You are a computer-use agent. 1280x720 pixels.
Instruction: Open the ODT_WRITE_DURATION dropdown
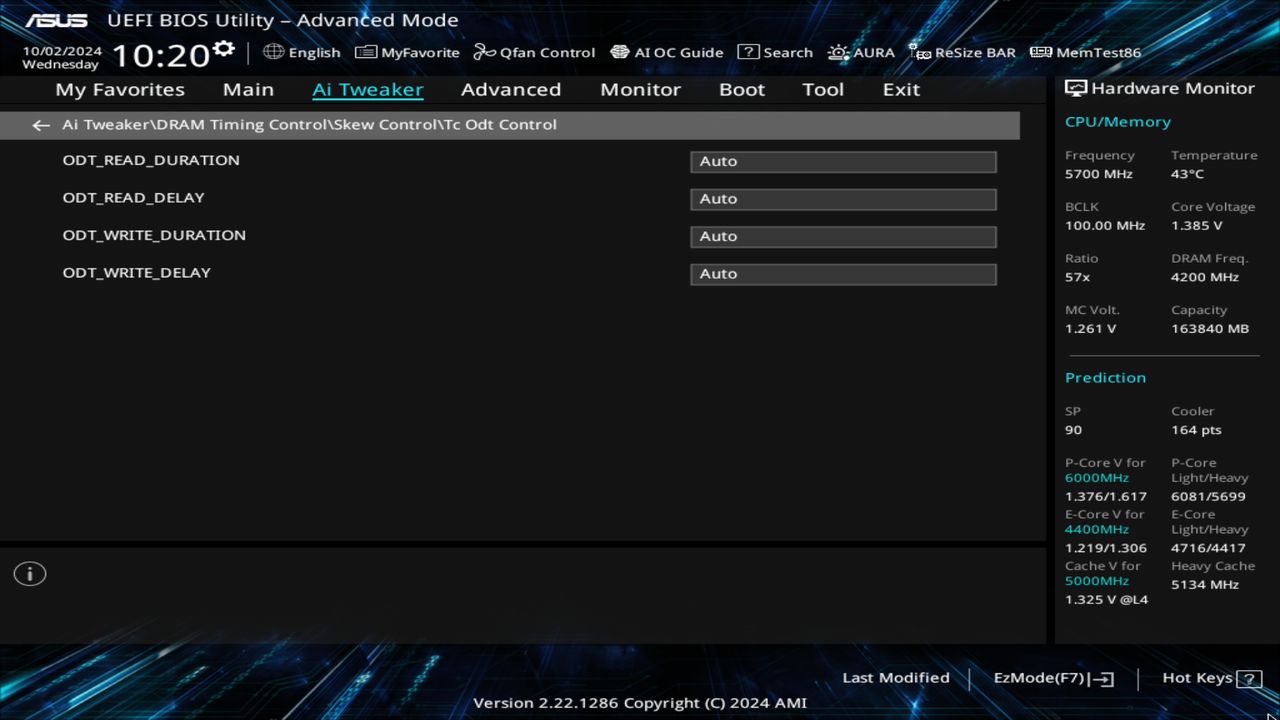842,236
